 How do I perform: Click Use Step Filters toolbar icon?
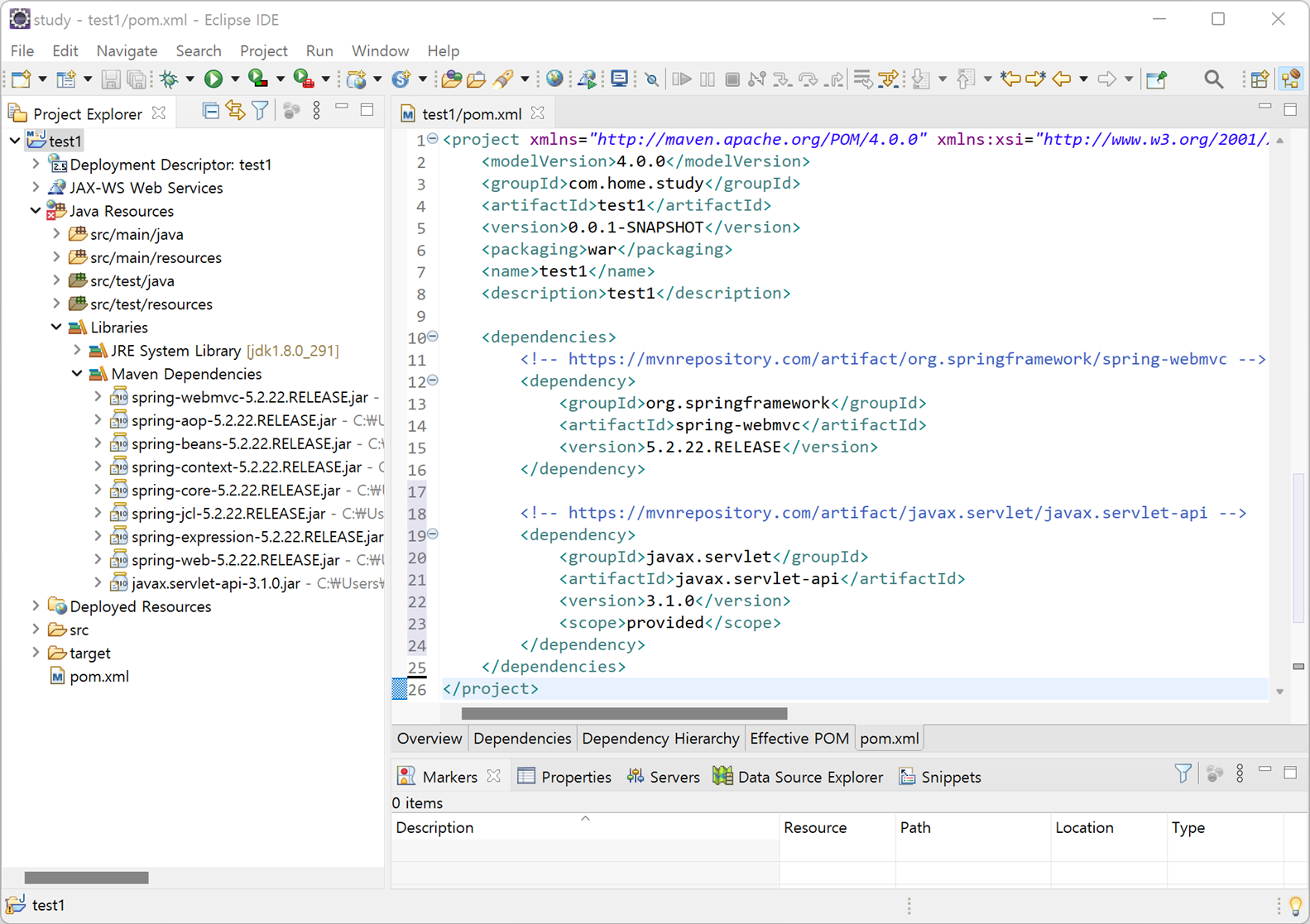888,79
